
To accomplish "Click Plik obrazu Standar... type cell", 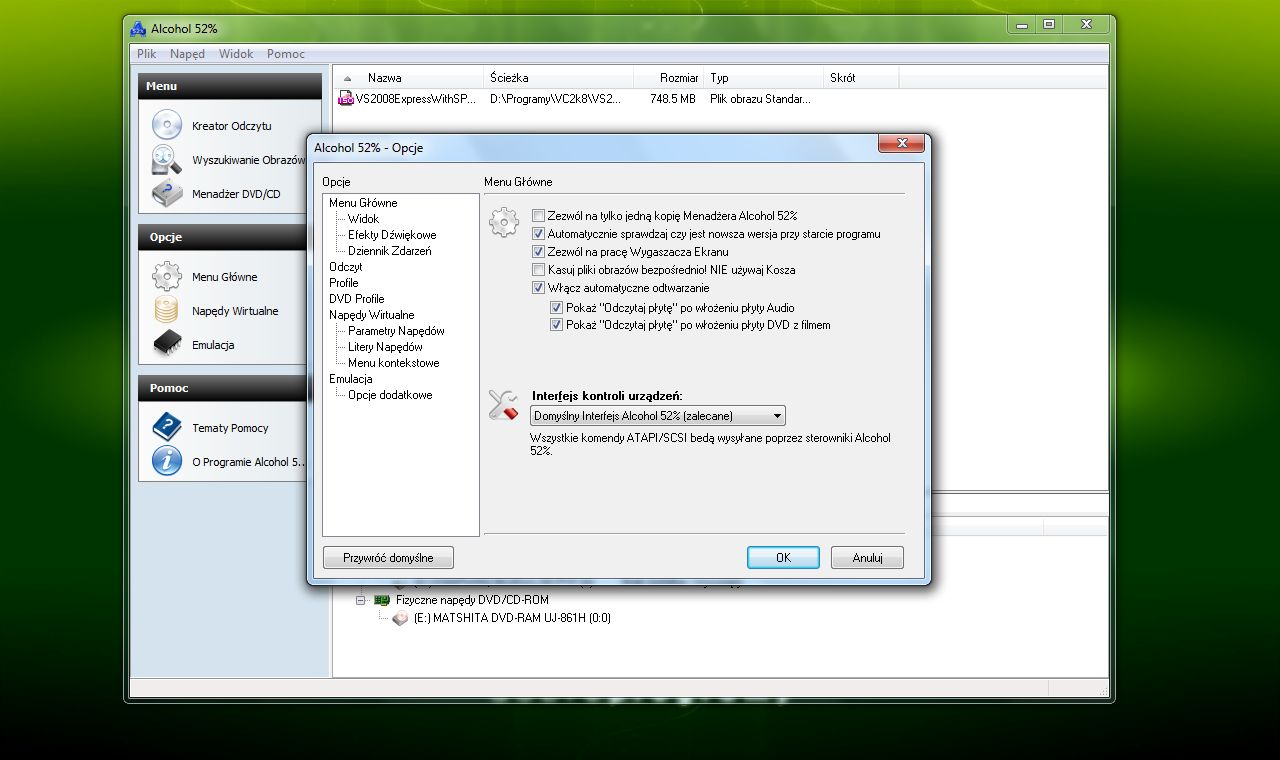I will [760, 99].
